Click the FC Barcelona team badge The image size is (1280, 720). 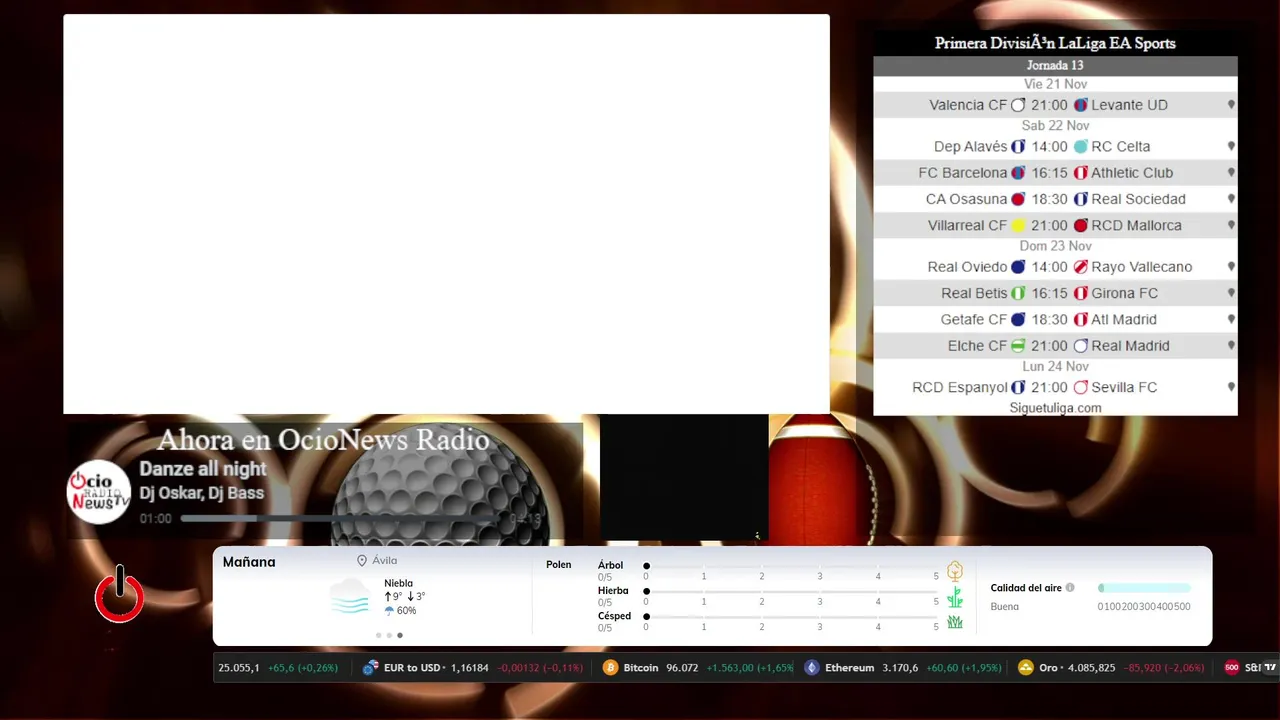[1018, 173]
